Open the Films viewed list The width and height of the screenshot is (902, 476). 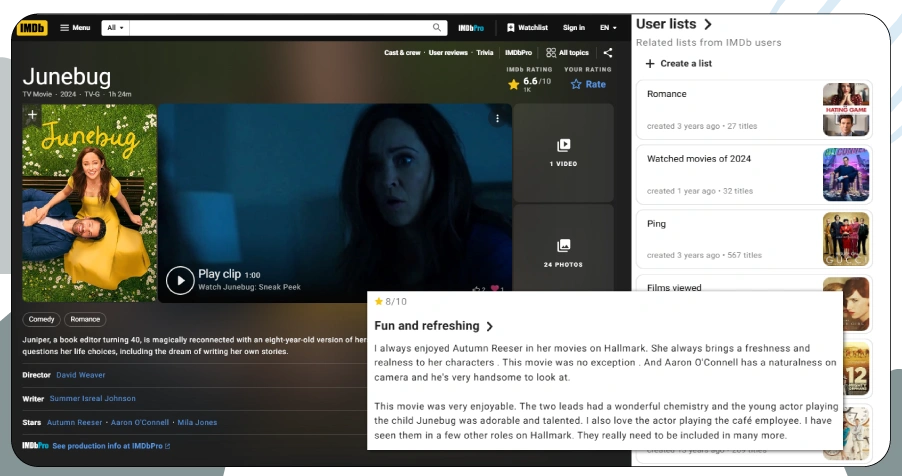[674, 287]
